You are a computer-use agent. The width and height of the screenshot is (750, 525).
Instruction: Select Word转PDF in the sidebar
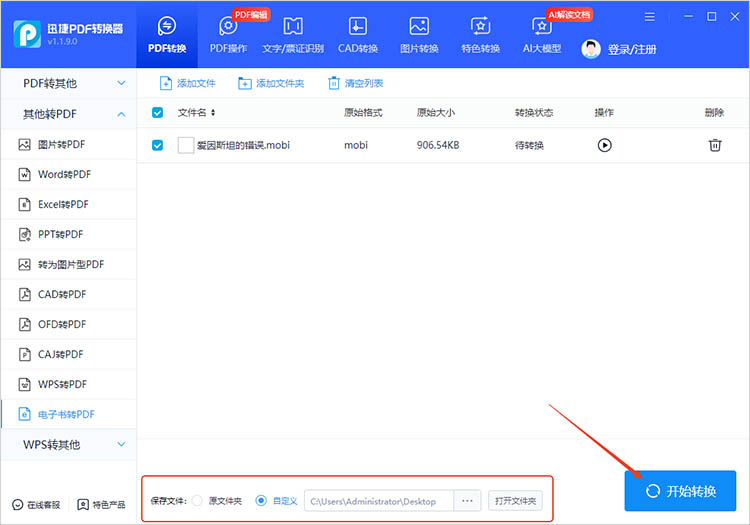69,175
